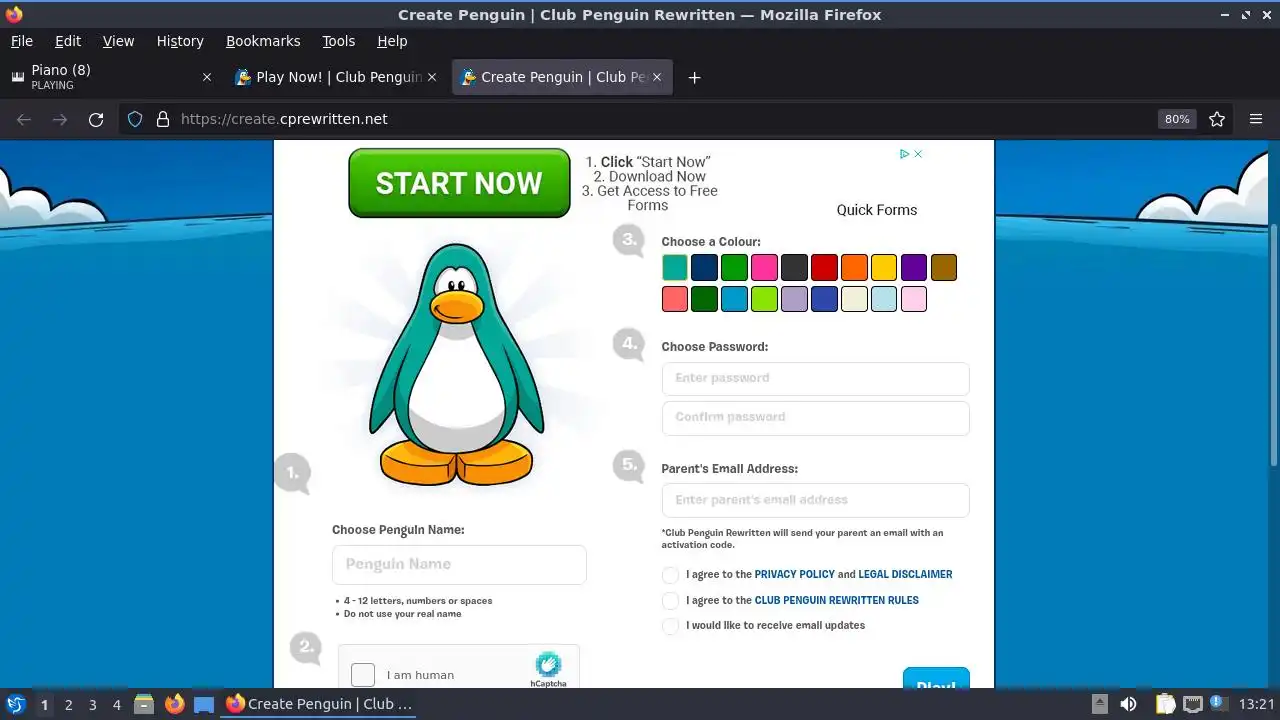This screenshot has height=720, width=1280.
Task: Launch the file manager from the taskbar
Action: pyautogui.click(x=144, y=704)
